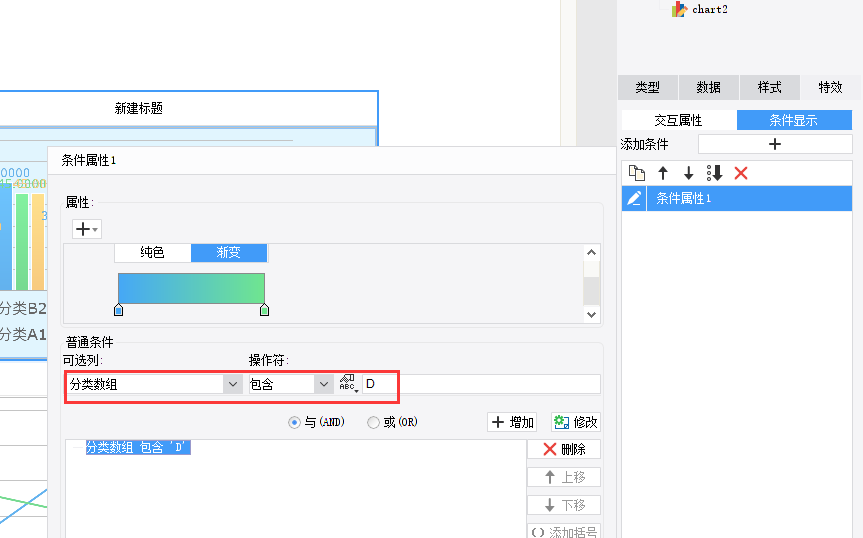This screenshot has height=538, width=863.
Task: Choose the 纯色 fill option
Action: (152, 252)
